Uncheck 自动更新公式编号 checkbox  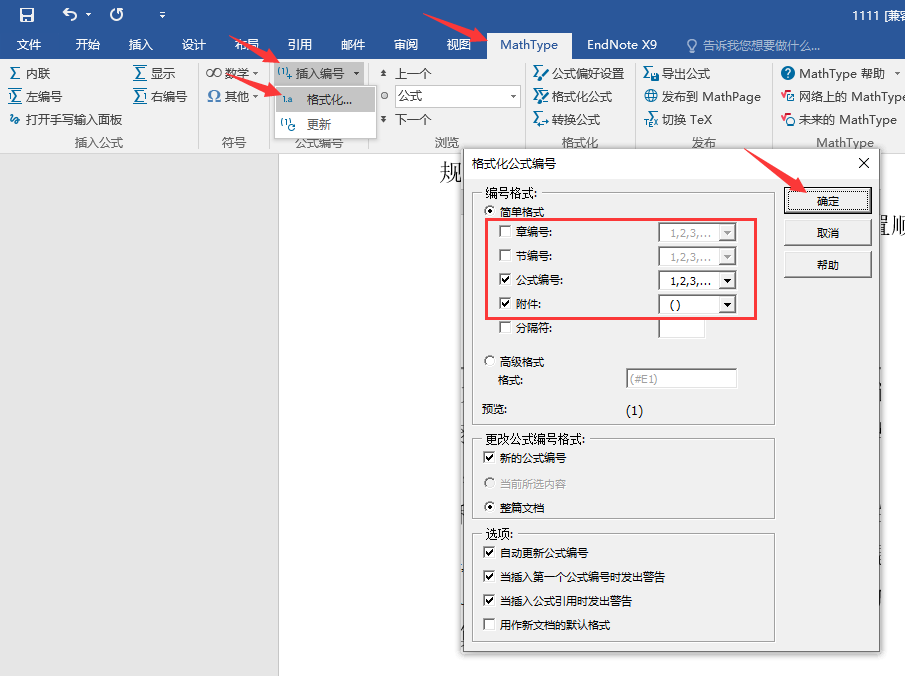pyautogui.click(x=489, y=552)
